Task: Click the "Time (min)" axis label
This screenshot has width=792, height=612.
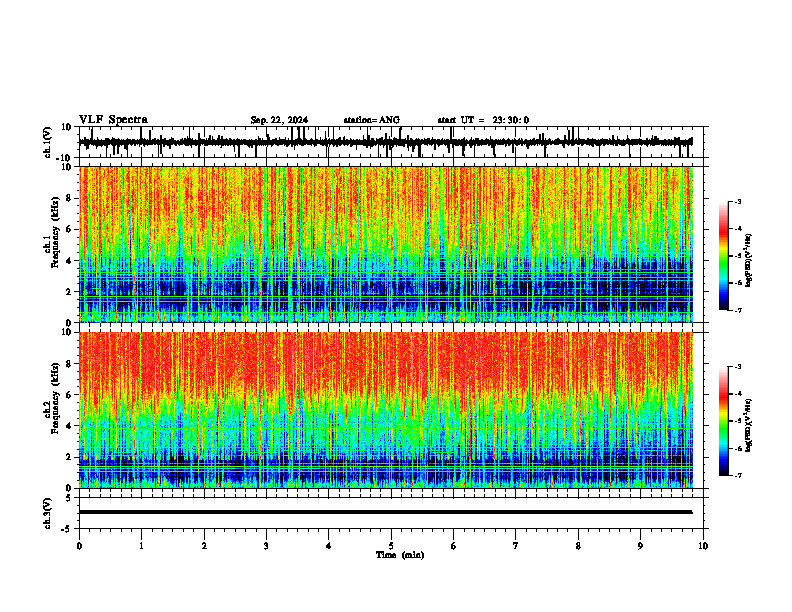Action: point(400,555)
